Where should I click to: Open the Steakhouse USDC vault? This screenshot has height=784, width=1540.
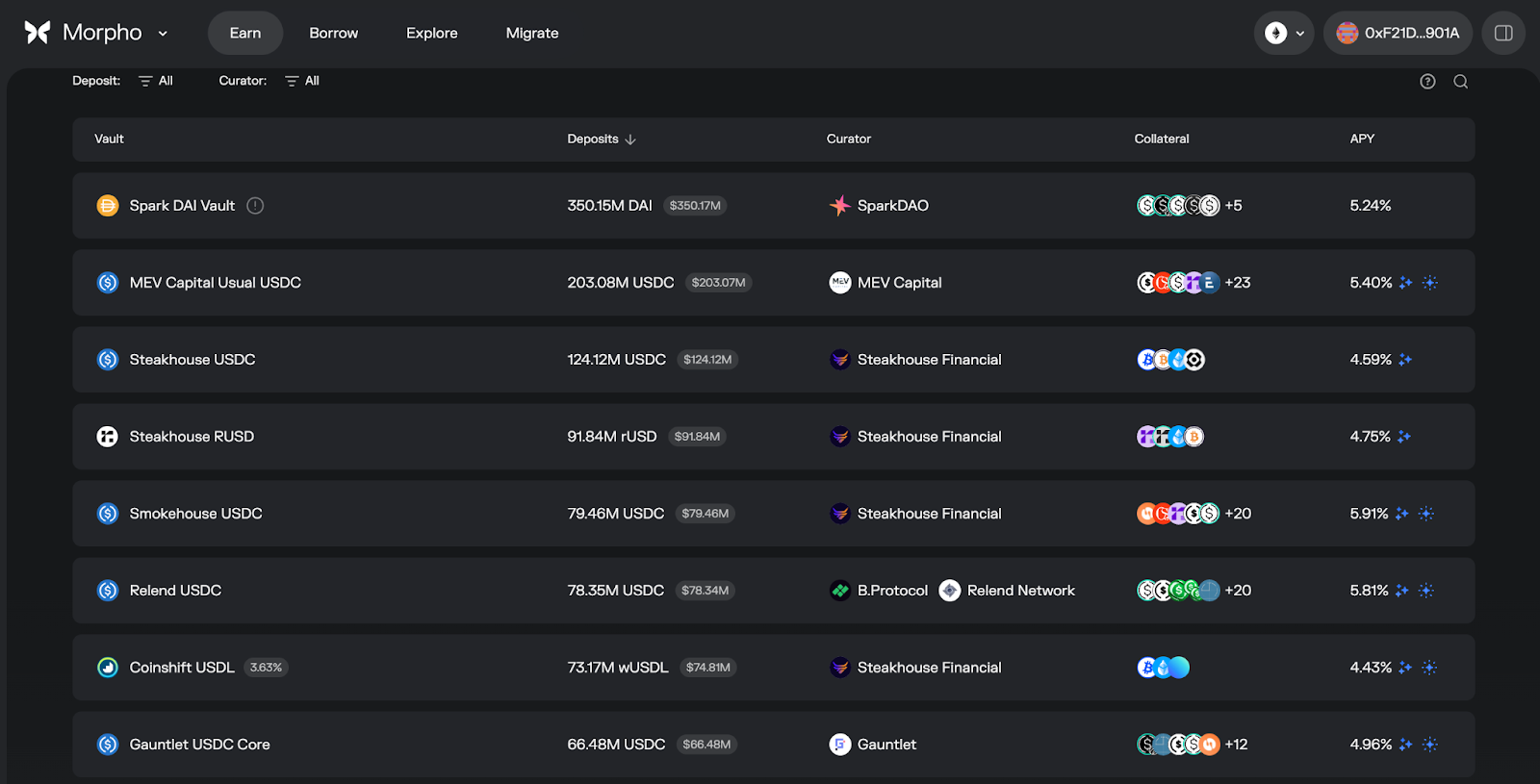(773, 360)
